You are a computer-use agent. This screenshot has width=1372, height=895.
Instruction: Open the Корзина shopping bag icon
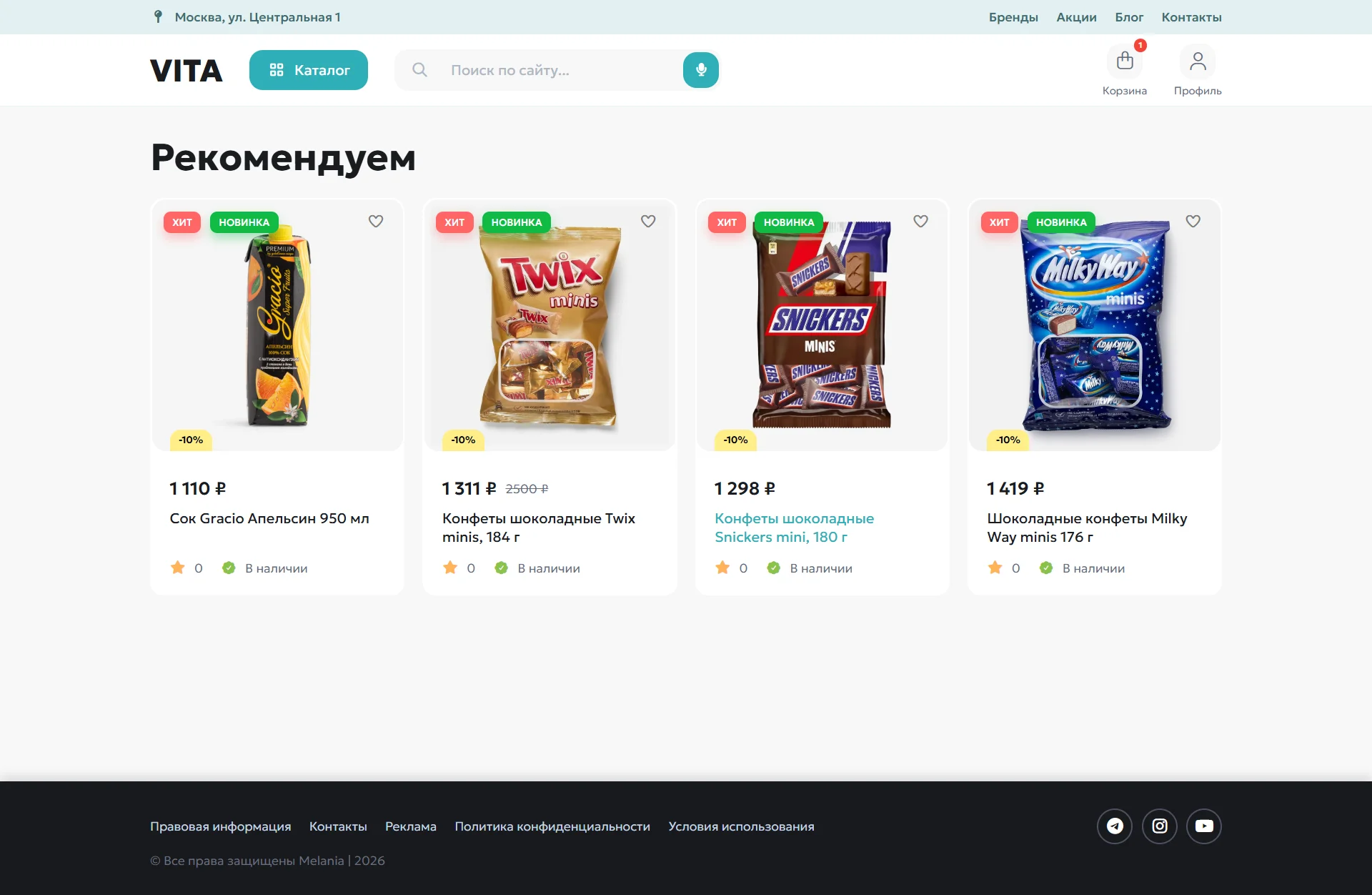1124,61
